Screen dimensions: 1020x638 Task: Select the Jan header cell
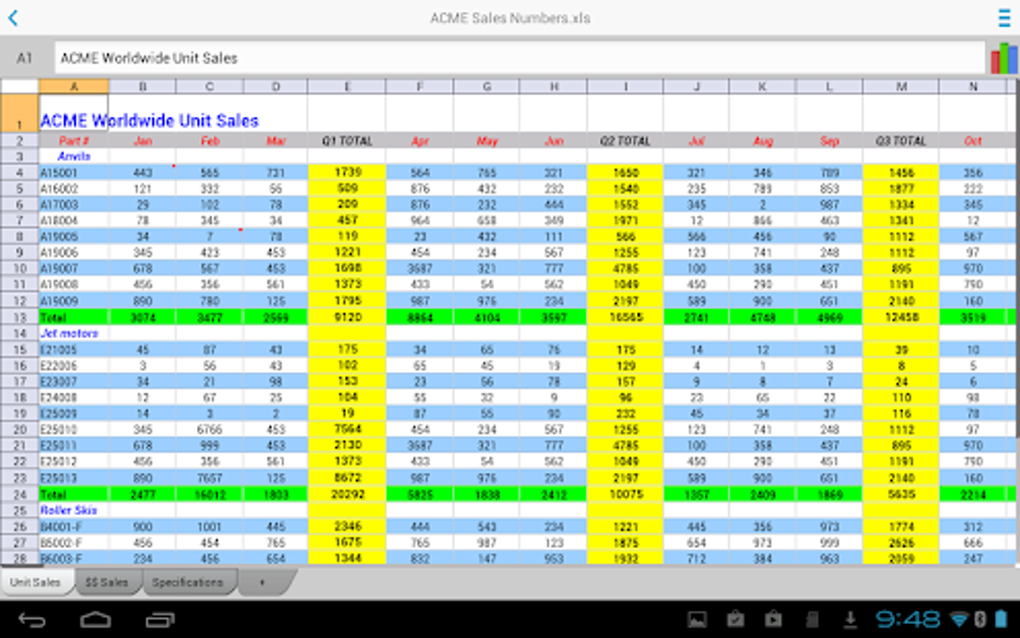tap(142, 140)
